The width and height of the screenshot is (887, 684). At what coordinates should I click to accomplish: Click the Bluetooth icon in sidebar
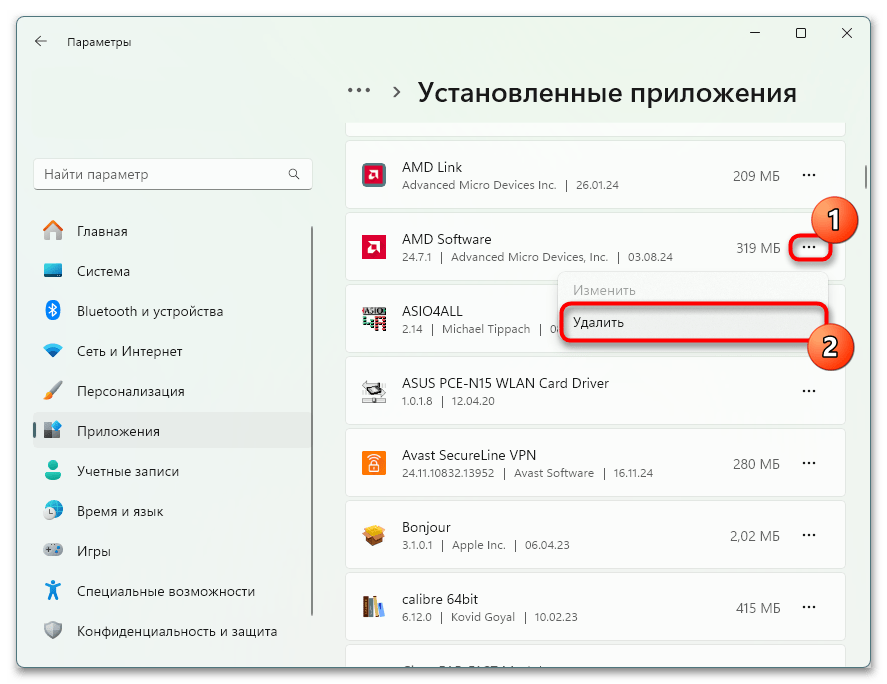[x=53, y=311]
